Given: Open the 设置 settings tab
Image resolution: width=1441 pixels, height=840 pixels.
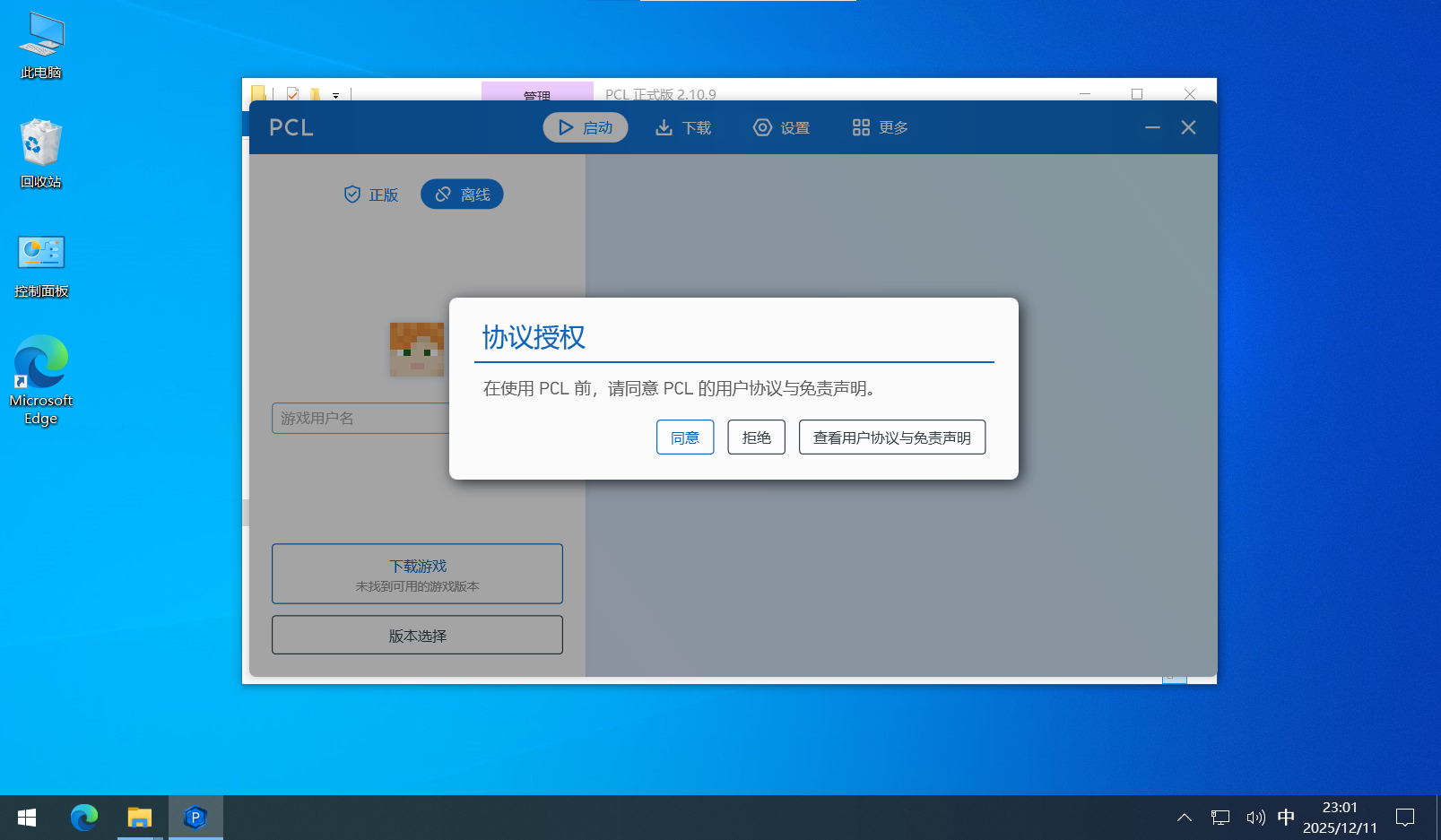Looking at the screenshot, I should point(781,127).
